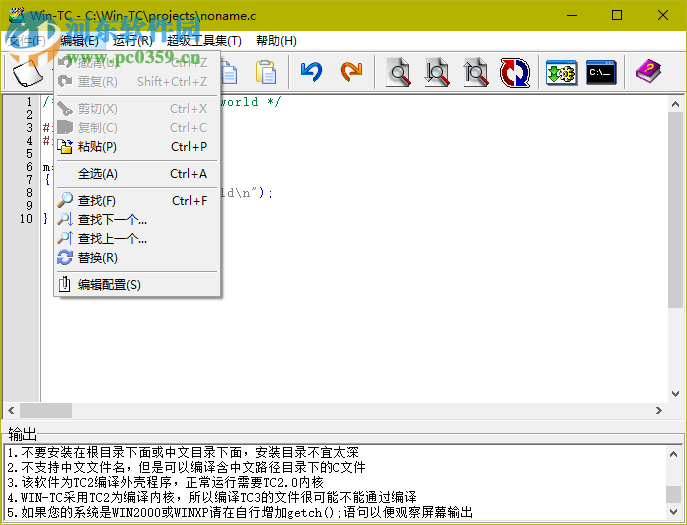Click editor horizontal scrollbar left arrow

[11, 411]
